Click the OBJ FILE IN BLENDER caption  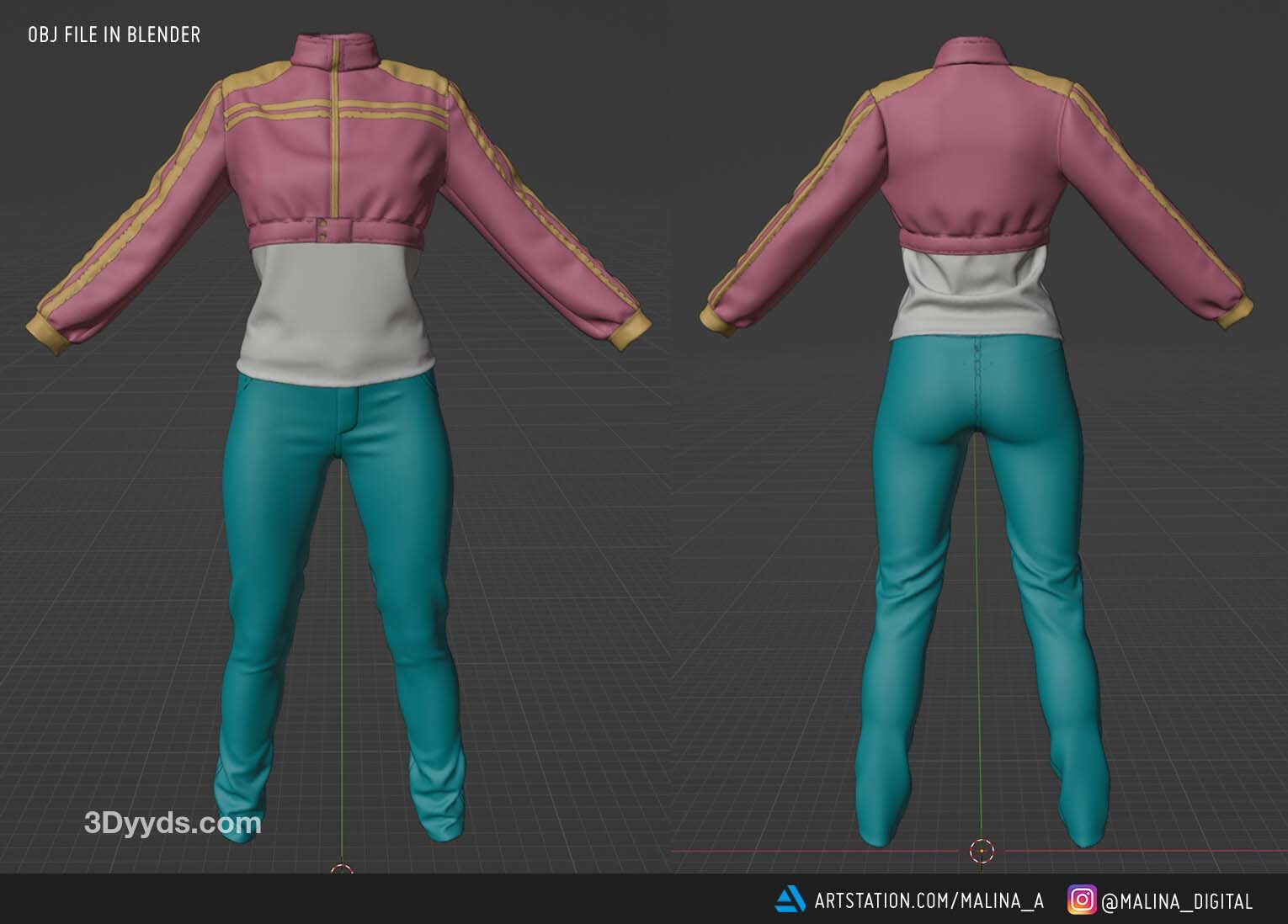[x=114, y=35]
